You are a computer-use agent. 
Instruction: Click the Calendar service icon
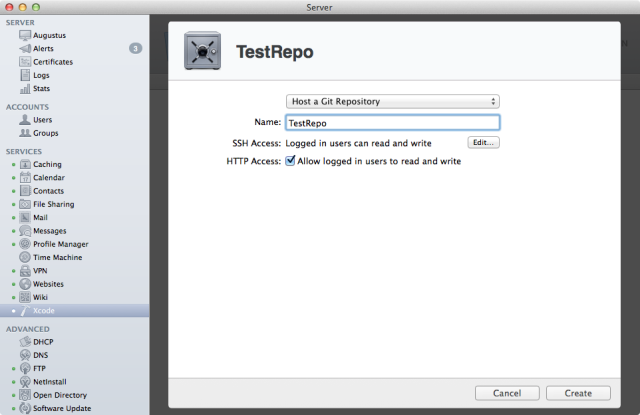coord(25,178)
